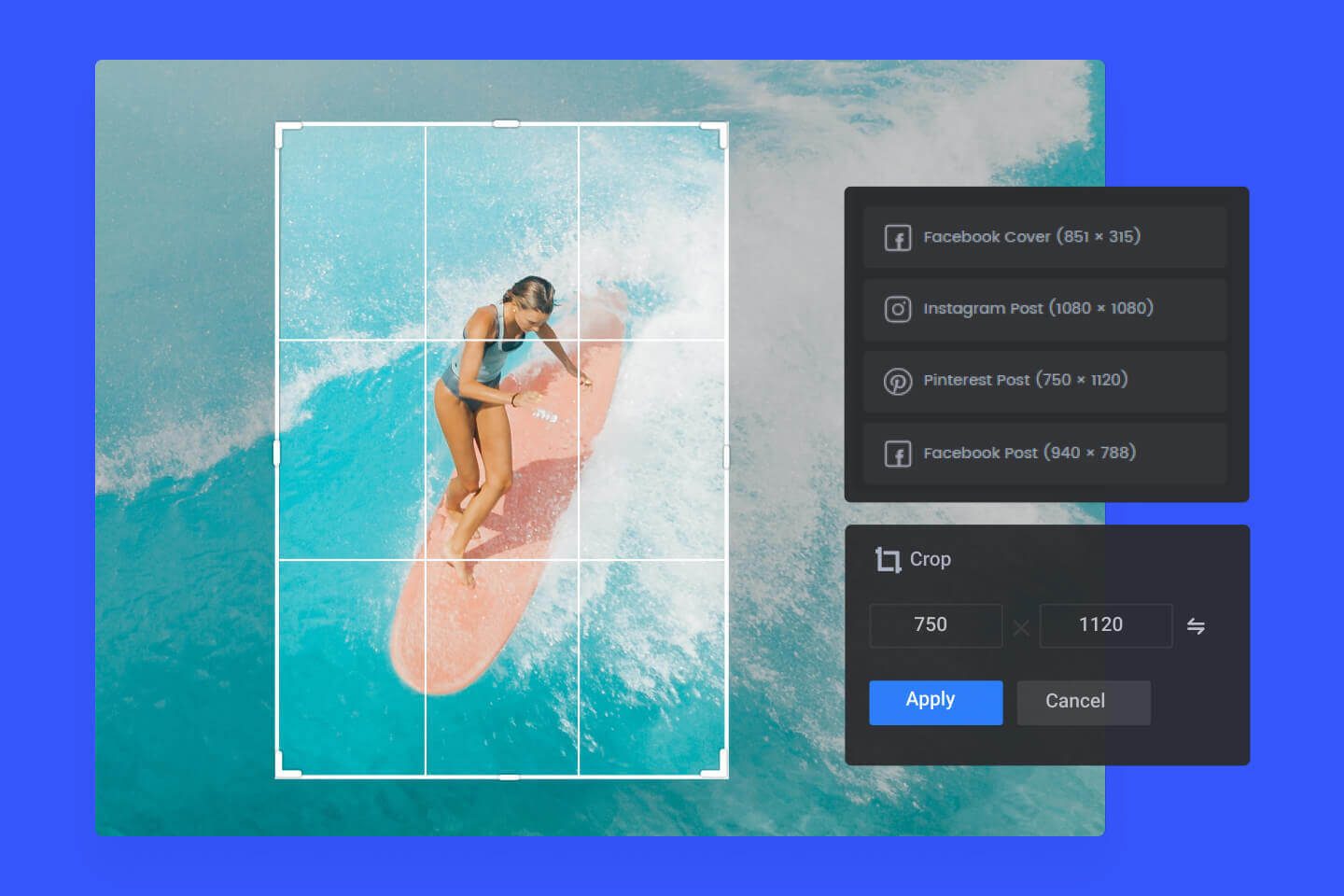This screenshot has width=1344, height=896.
Task: Click the left-middle crop handle
Action: click(x=276, y=451)
